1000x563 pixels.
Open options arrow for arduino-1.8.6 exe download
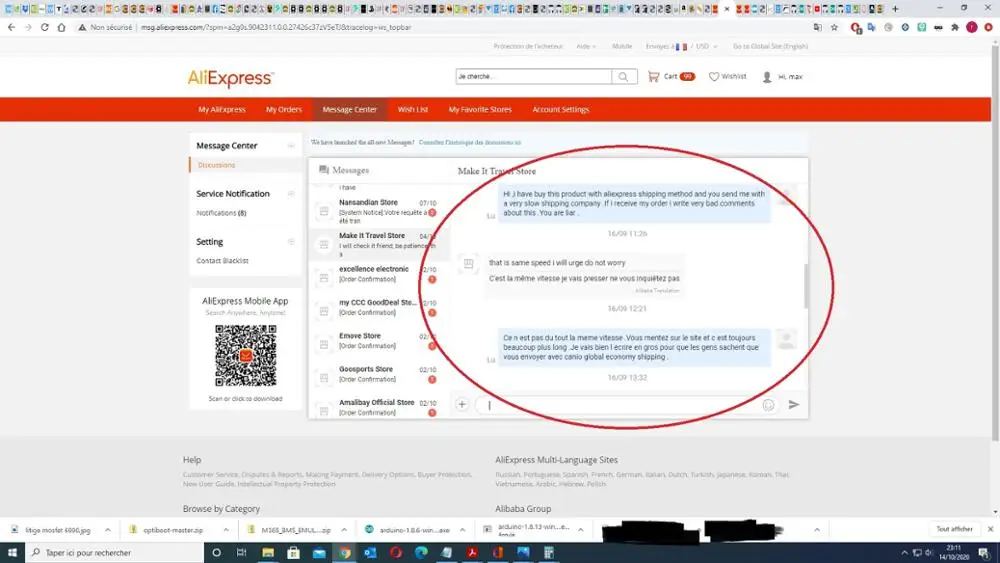pos(462,530)
